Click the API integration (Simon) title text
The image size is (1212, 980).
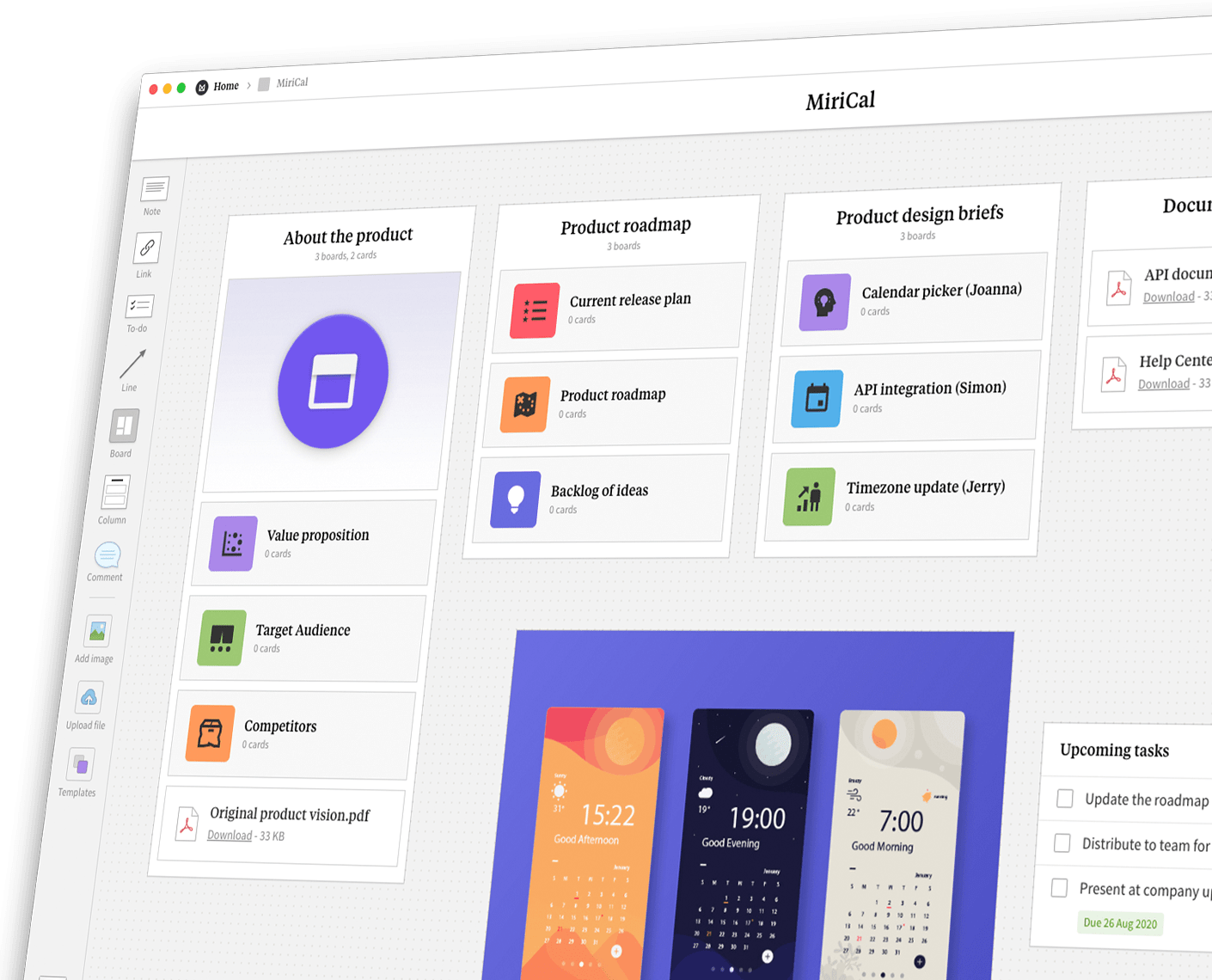(930, 389)
